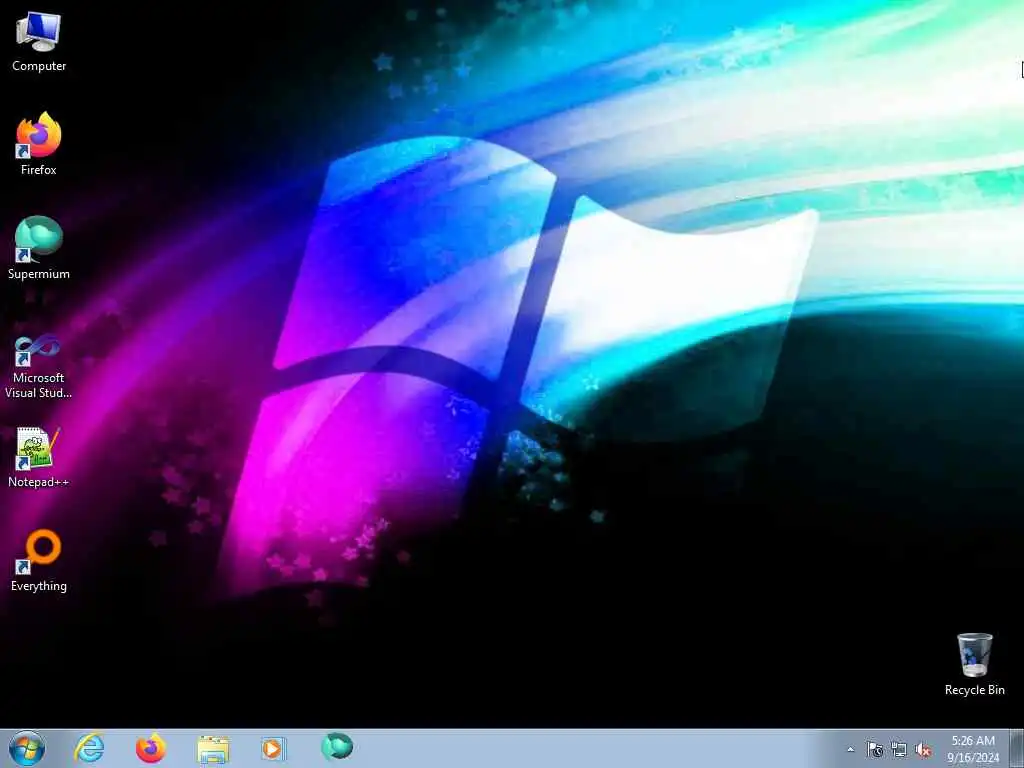The image size is (1024, 768).
Task: Open the clock showing 5:26 AM
Action: [x=973, y=748]
